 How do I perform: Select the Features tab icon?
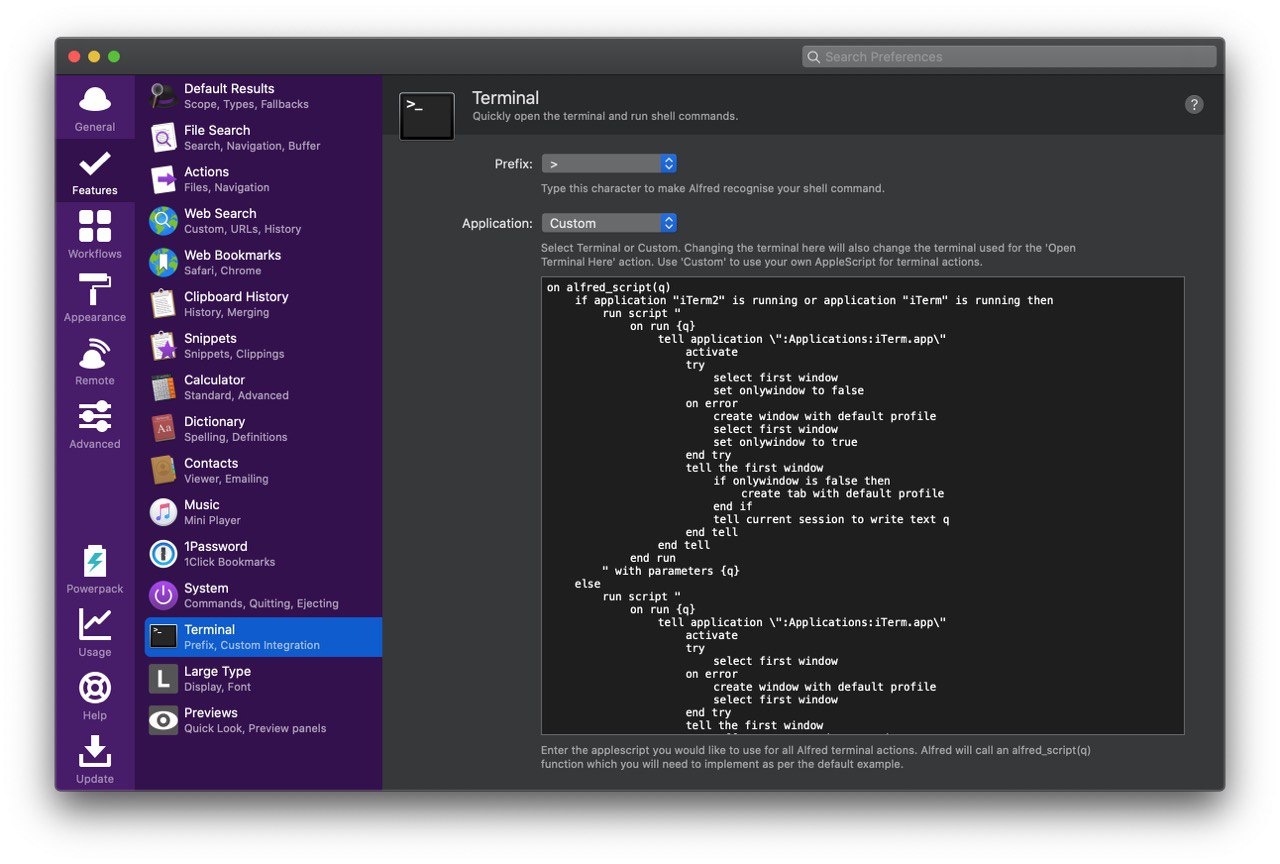pos(95,172)
